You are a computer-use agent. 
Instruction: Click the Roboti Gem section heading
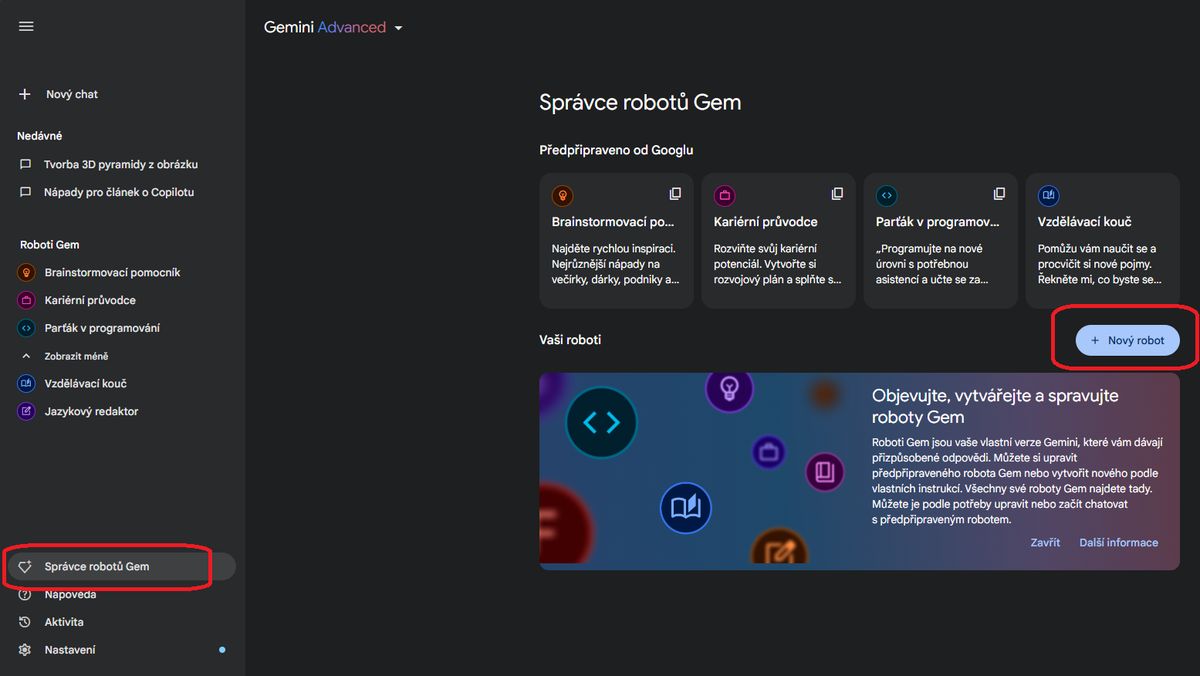click(50, 244)
